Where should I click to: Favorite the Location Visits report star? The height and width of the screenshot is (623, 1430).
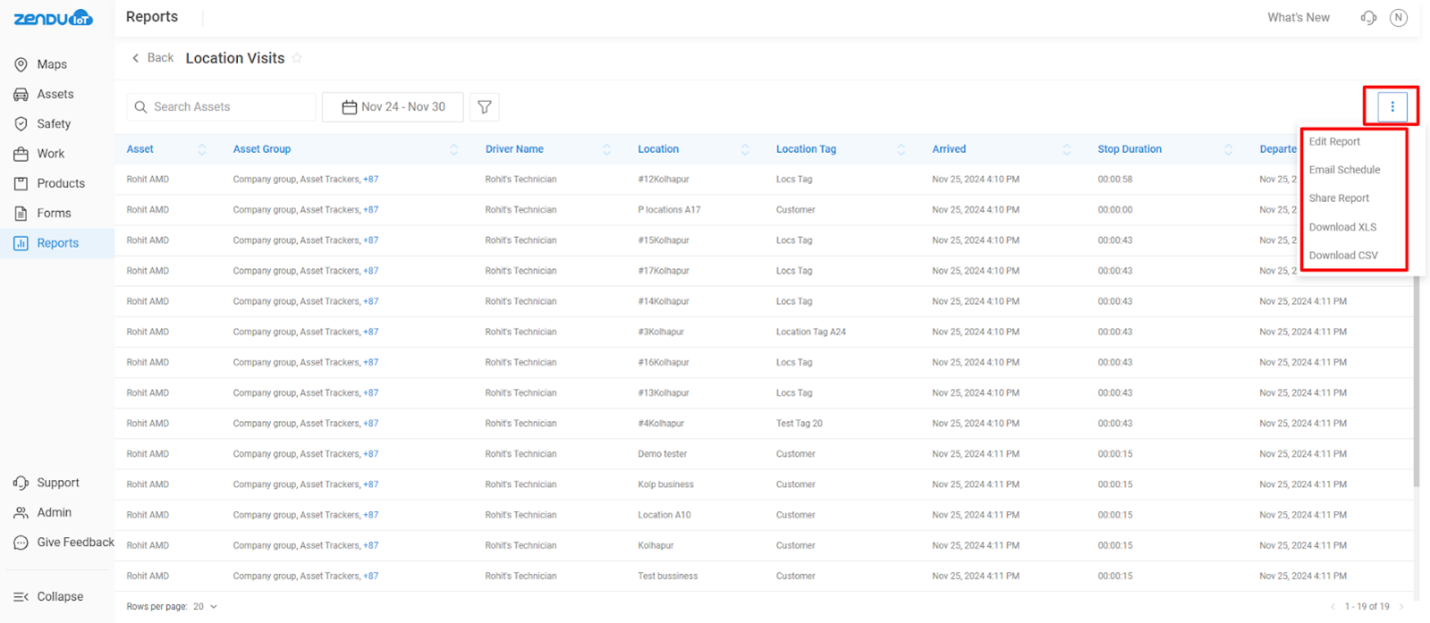(x=297, y=58)
